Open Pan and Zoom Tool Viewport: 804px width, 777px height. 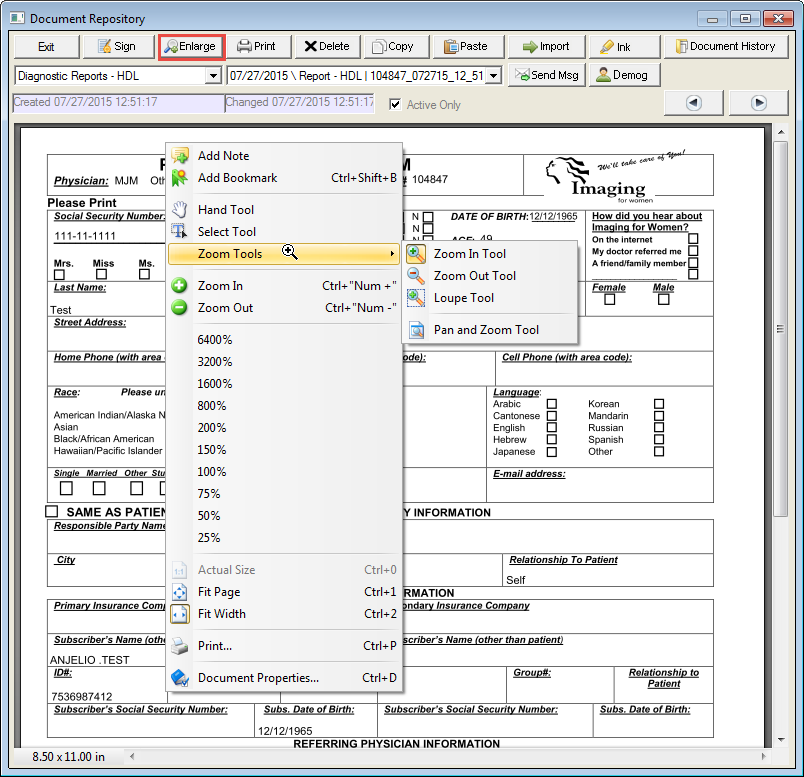(486, 330)
